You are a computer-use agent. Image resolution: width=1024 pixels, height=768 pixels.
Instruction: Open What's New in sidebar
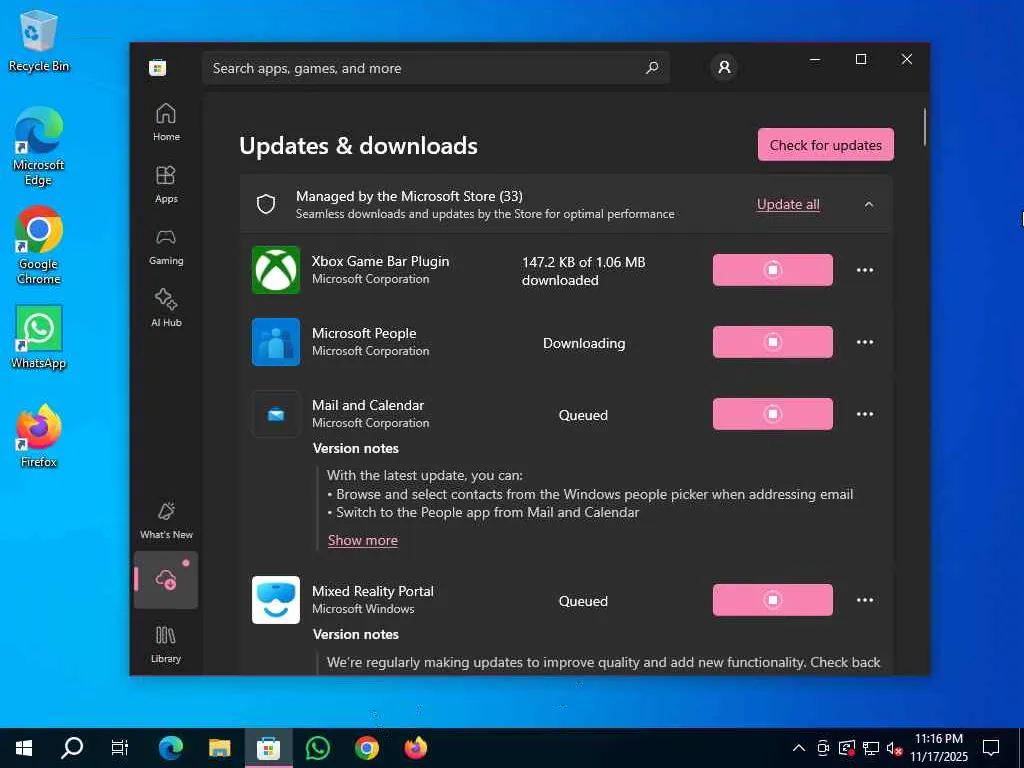(166, 521)
